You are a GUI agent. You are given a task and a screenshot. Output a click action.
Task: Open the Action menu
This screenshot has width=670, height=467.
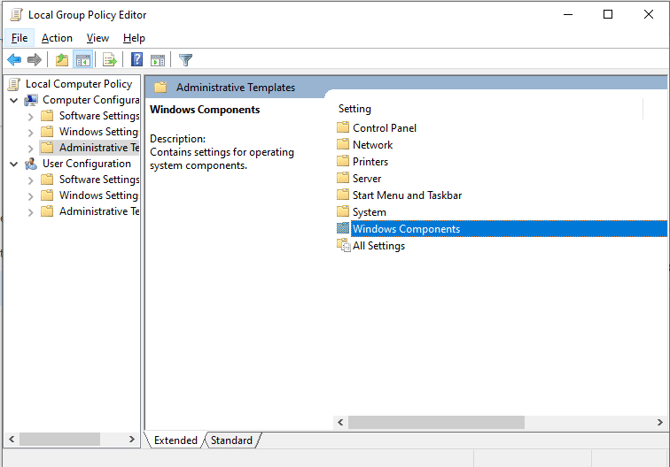(x=57, y=38)
